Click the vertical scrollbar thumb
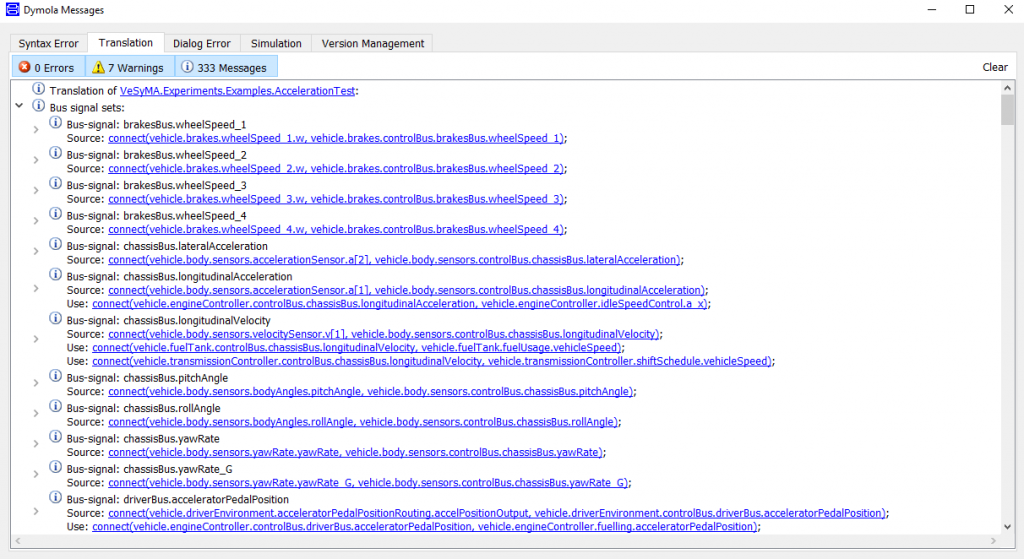 [1007, 110]
